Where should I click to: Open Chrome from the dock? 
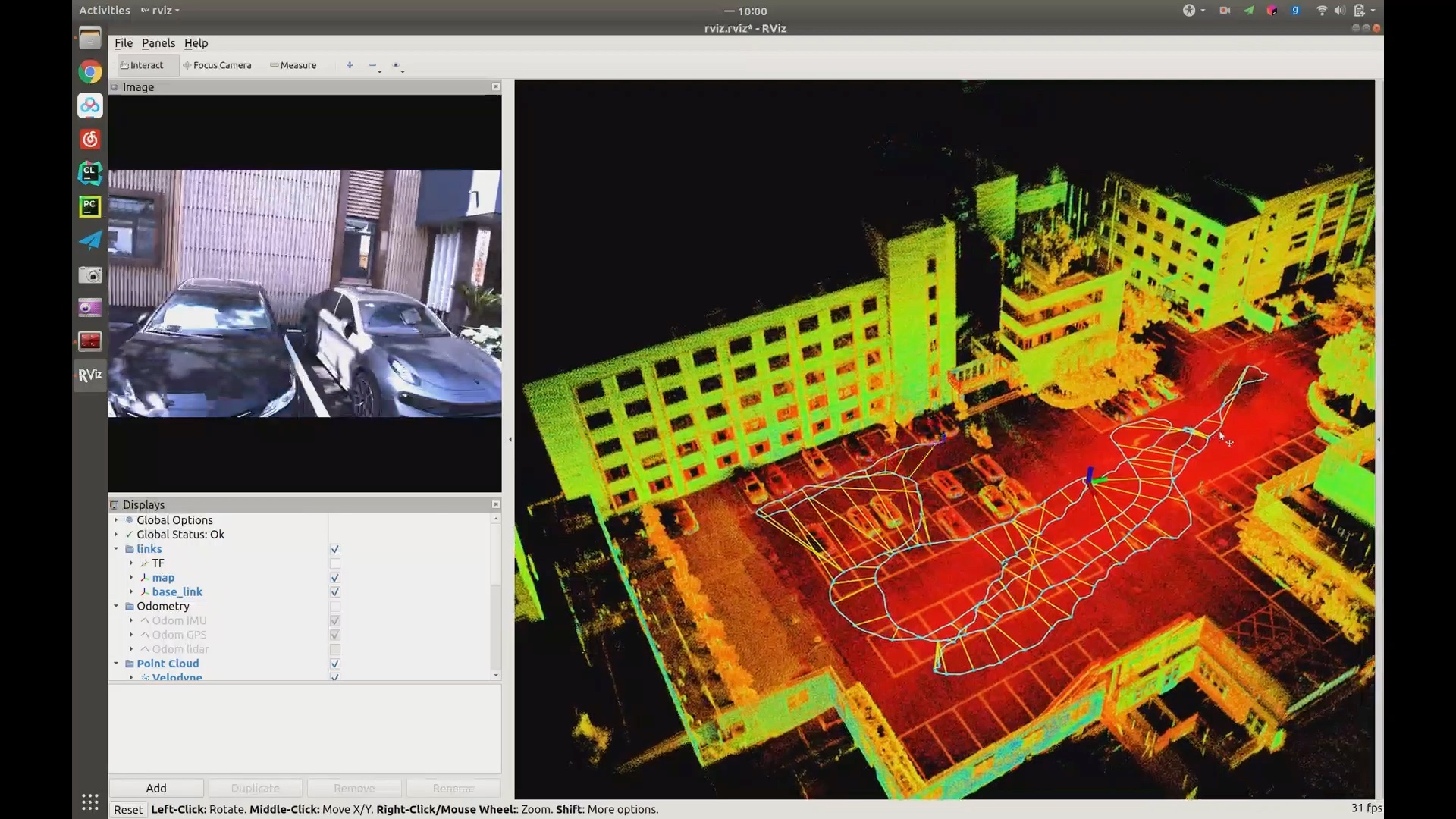(90, 72)
